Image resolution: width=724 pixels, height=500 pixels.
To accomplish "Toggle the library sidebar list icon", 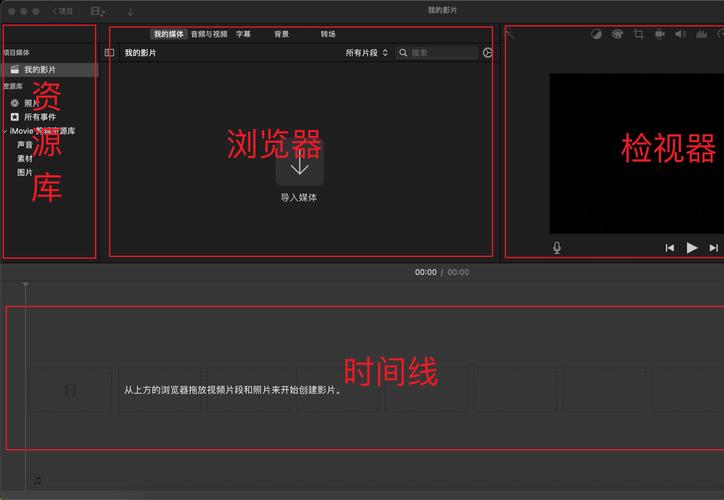I will pyautogui.click(x=109, y=53).
